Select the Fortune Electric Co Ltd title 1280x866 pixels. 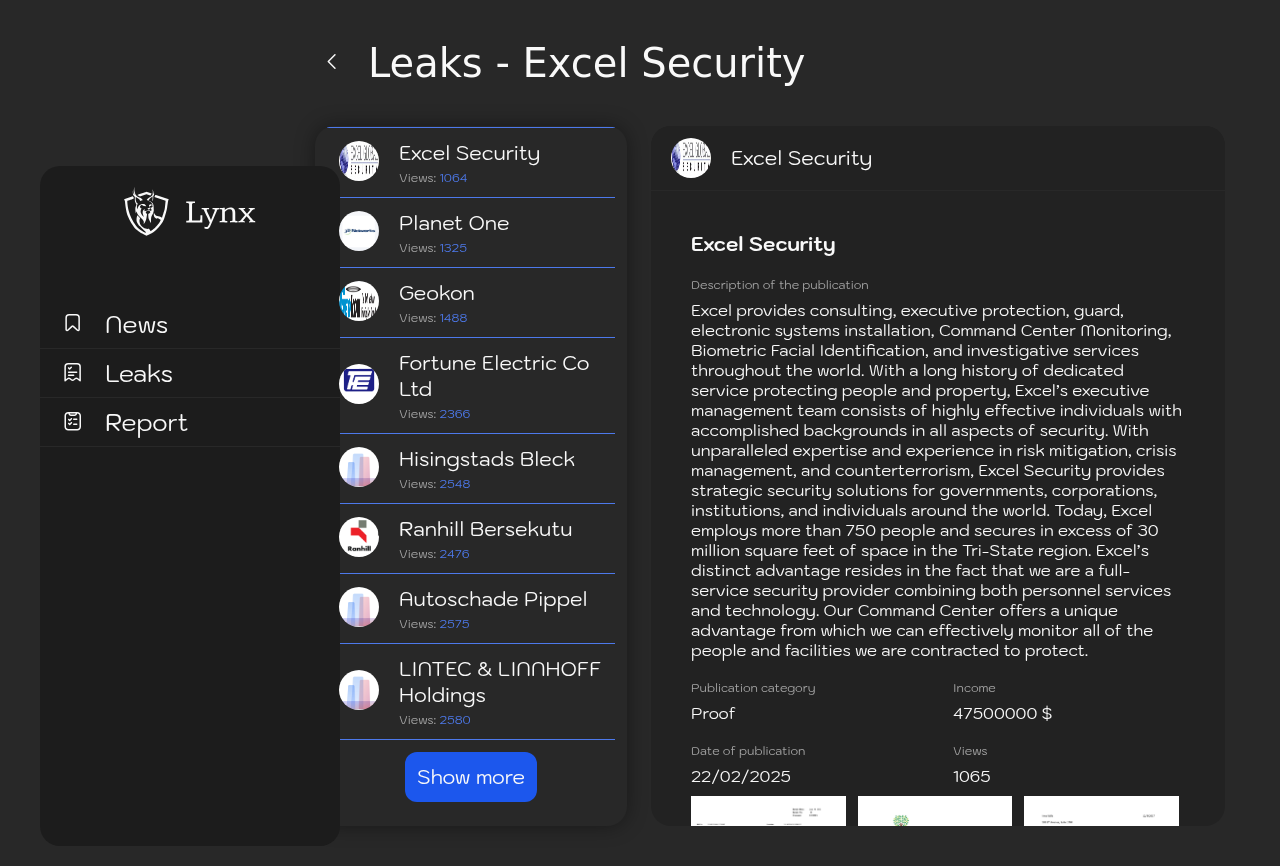point(494,376)
